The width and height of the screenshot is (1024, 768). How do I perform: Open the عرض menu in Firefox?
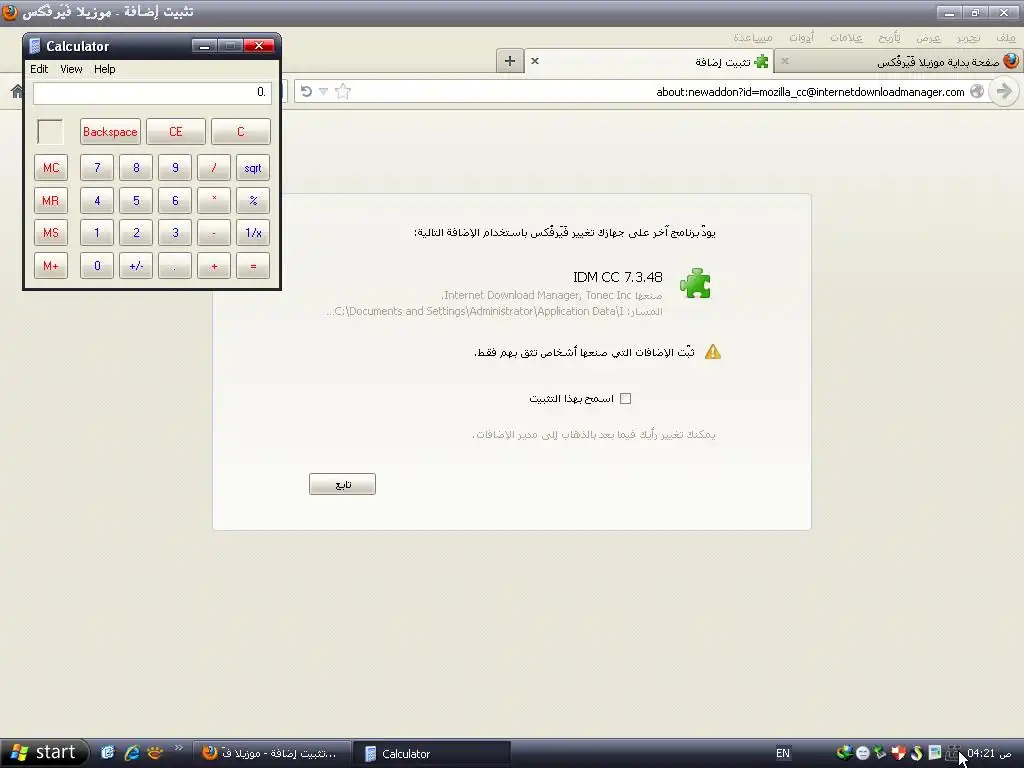pos(928,38)
